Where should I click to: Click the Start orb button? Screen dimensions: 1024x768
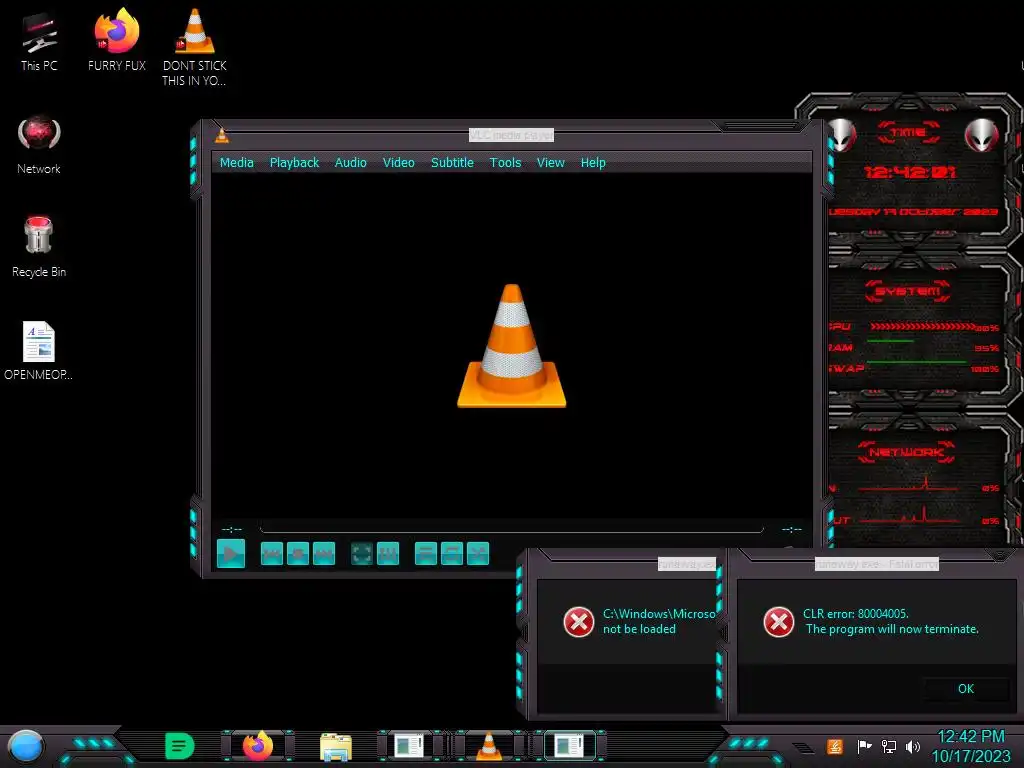click(26, 747)
